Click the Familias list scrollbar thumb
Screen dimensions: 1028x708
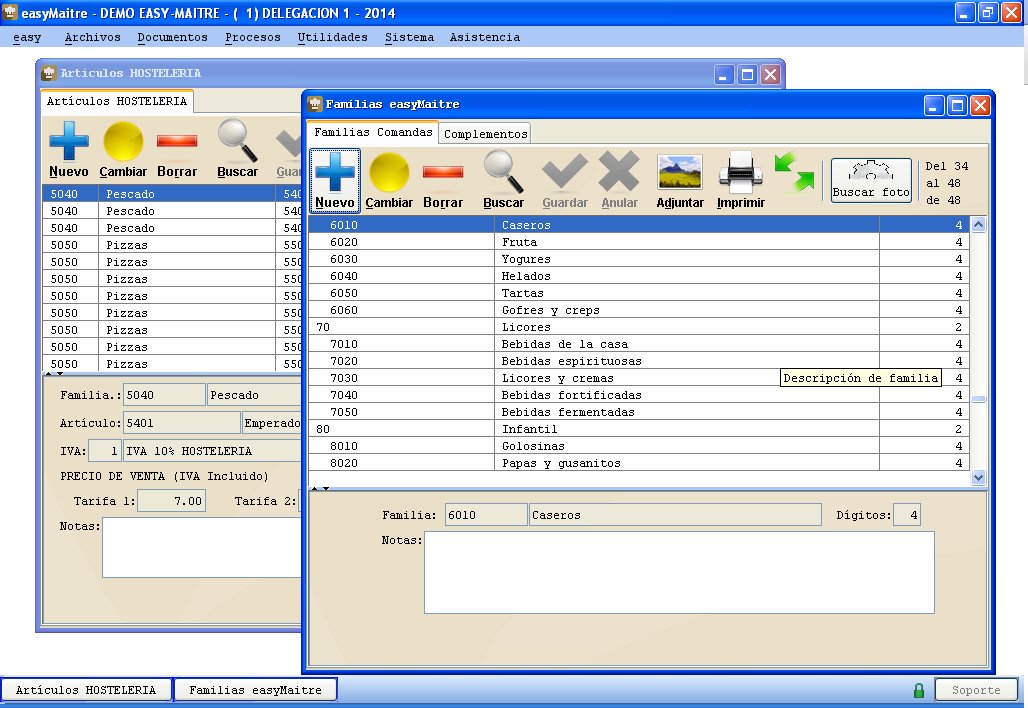tap(978, 399)
